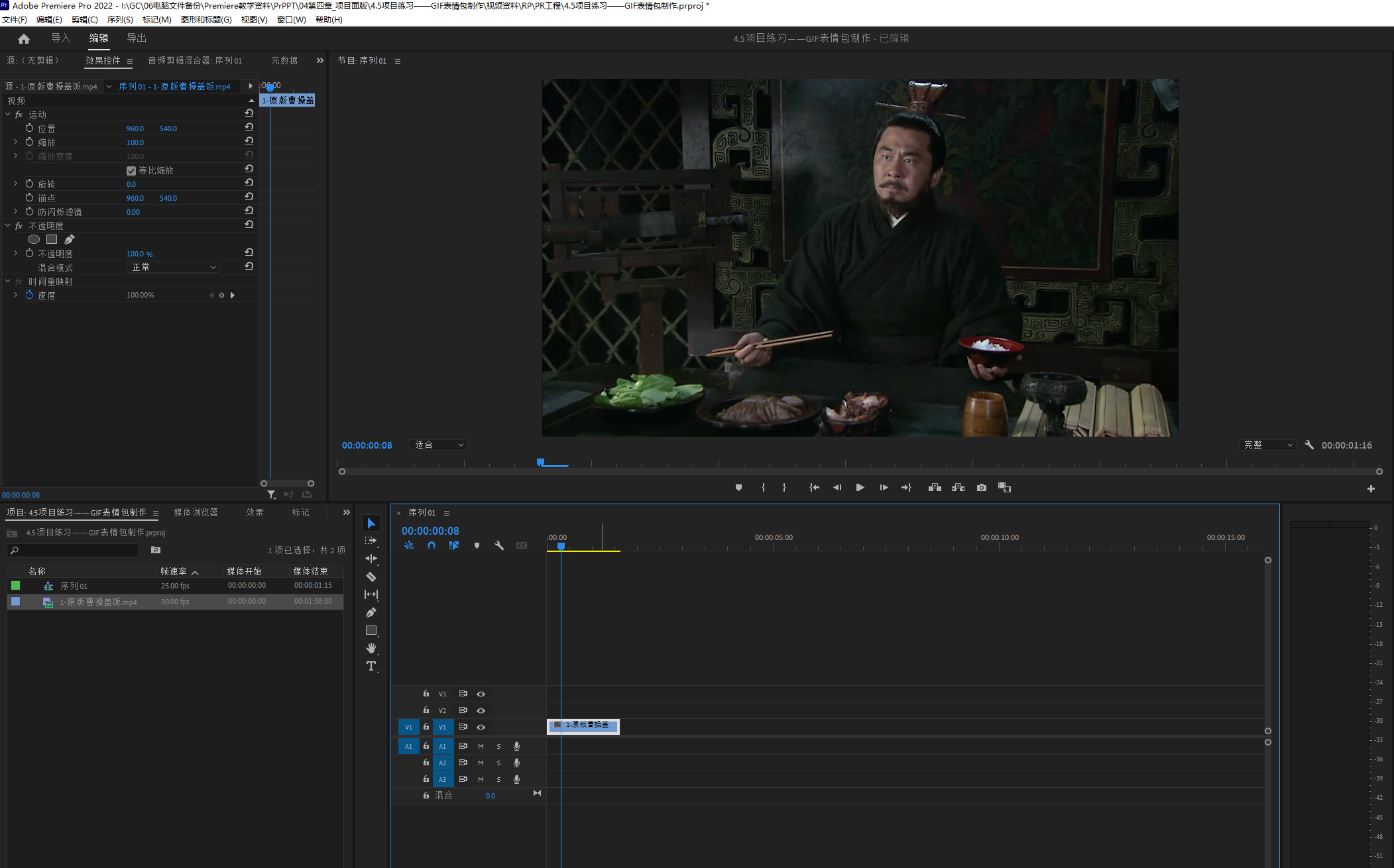The height and width of the screenshot is (868, 1394).
Task: Click the 导出 export workspace button
Action: tap(137, 38)
